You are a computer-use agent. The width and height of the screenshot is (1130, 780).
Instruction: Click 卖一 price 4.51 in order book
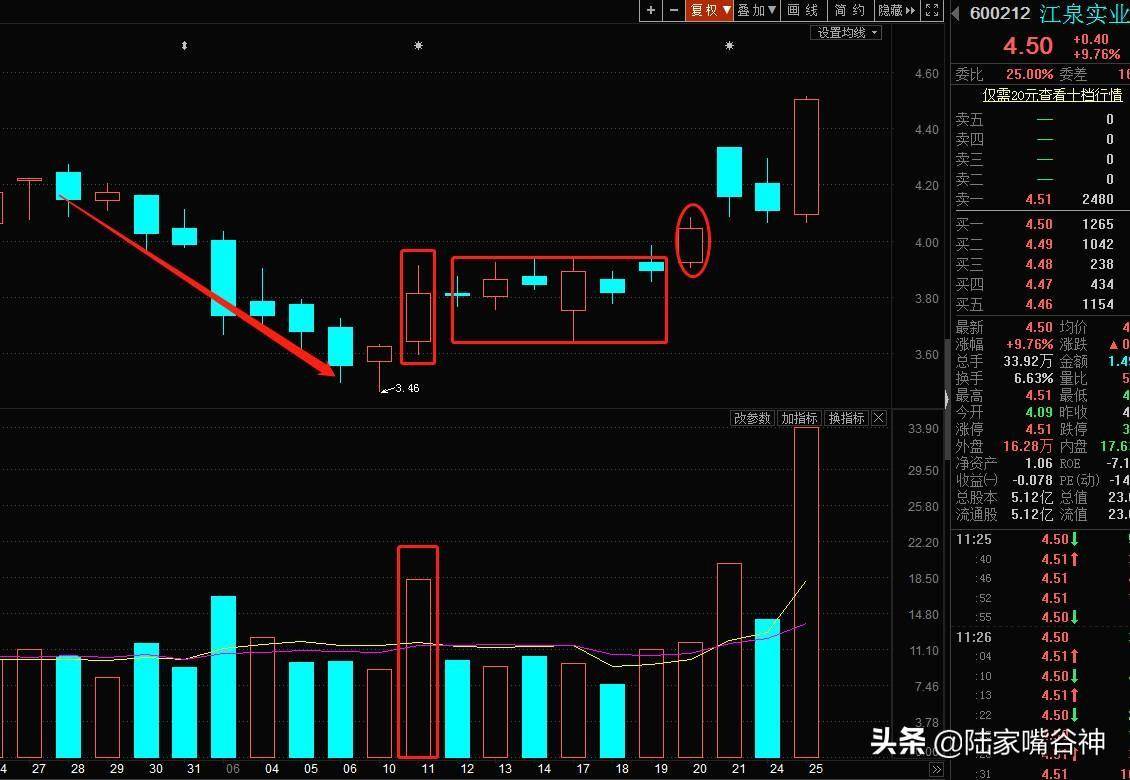pyautogui.click(x=1038, y=199)
